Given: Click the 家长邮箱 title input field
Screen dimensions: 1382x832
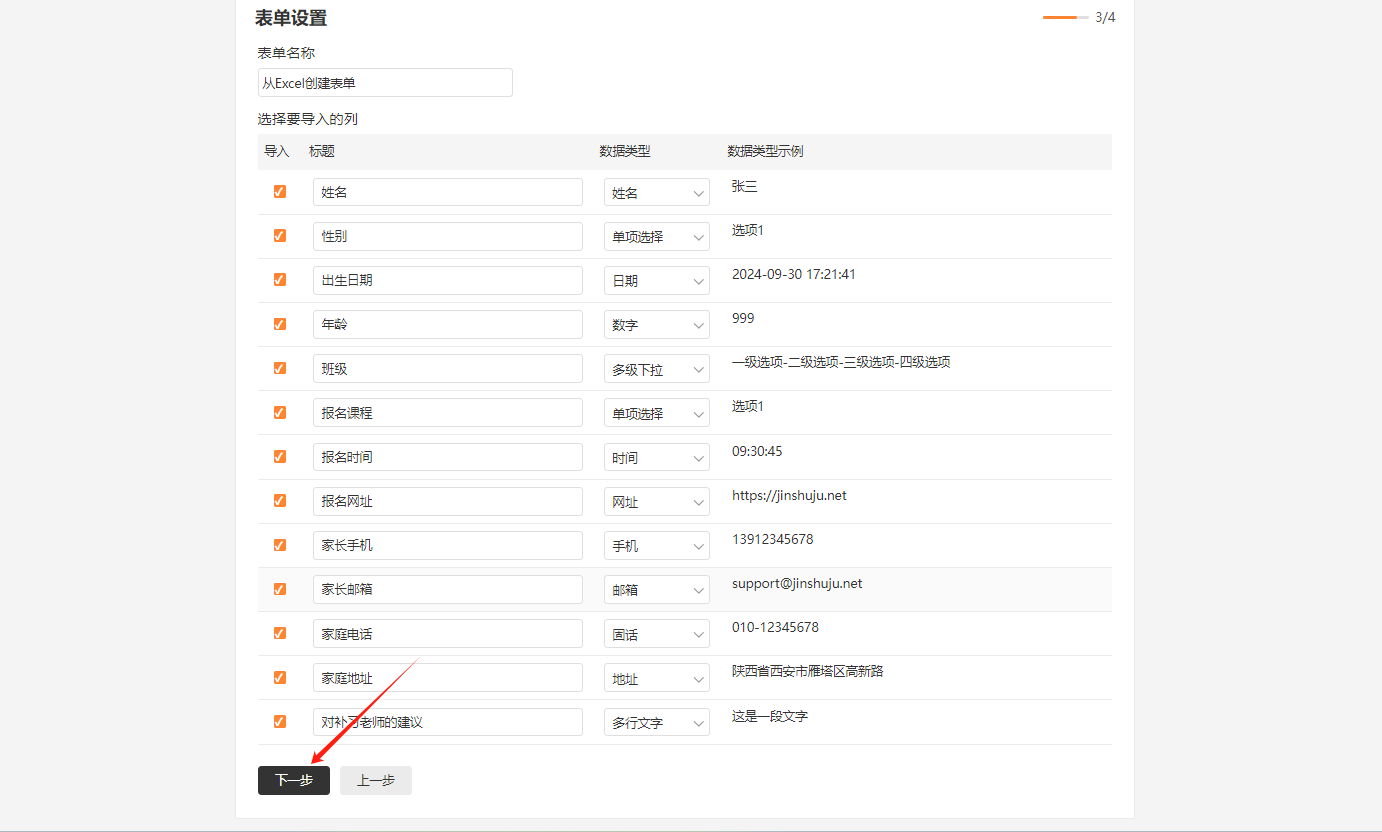Looking at the screenshot, I should (448, 589).
